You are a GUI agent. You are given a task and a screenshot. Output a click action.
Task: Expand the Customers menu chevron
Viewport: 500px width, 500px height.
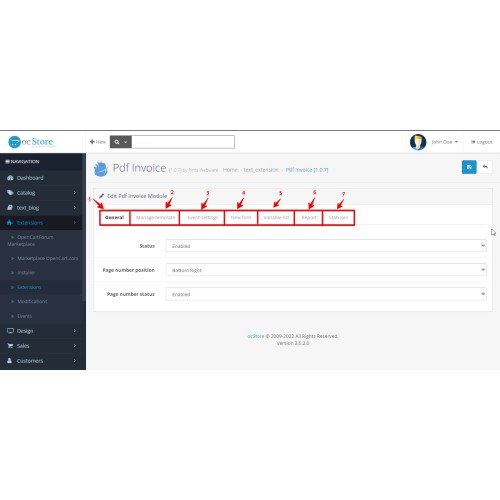click(x=75, y=361)
